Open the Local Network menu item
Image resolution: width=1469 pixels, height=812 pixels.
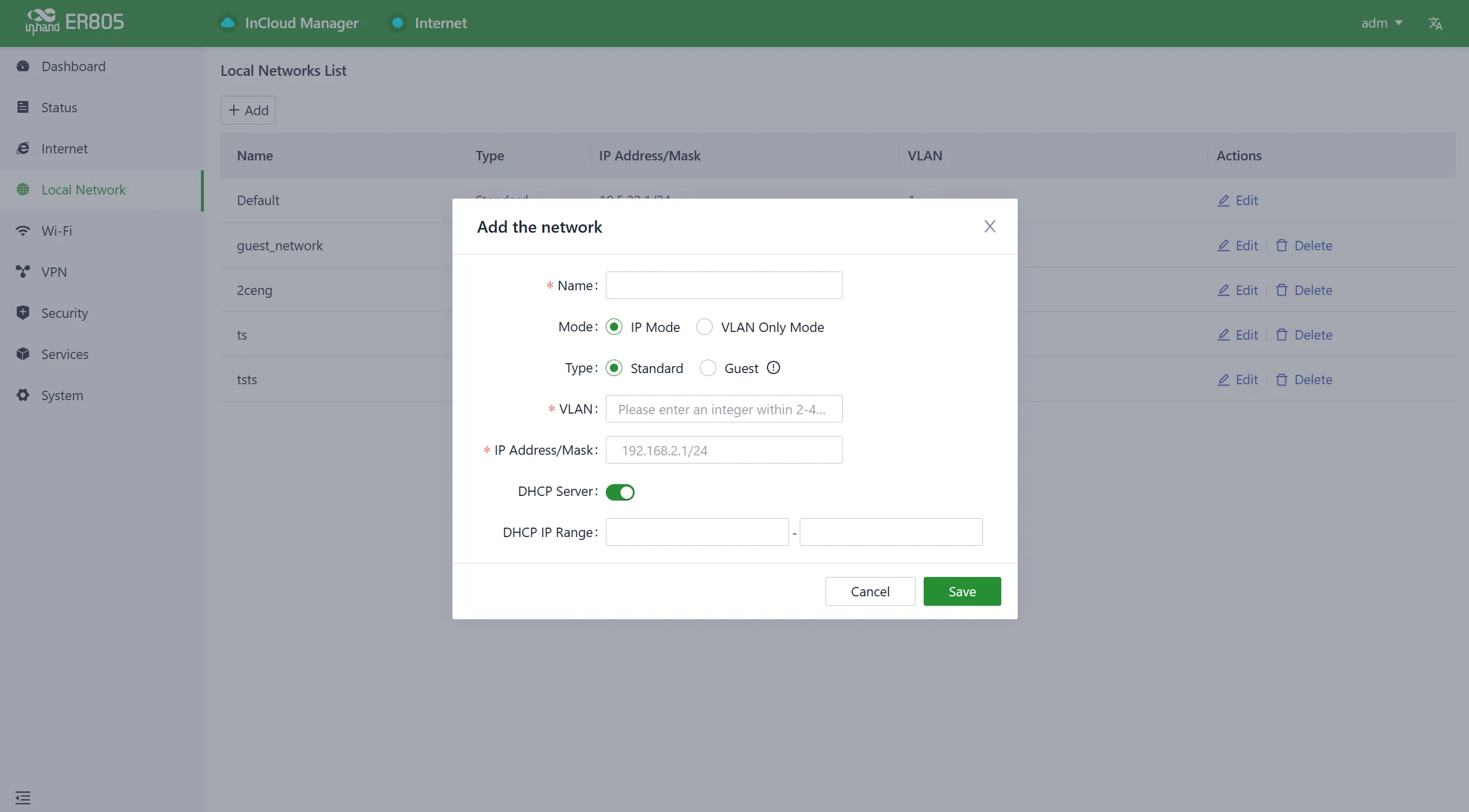pos(102,190)
